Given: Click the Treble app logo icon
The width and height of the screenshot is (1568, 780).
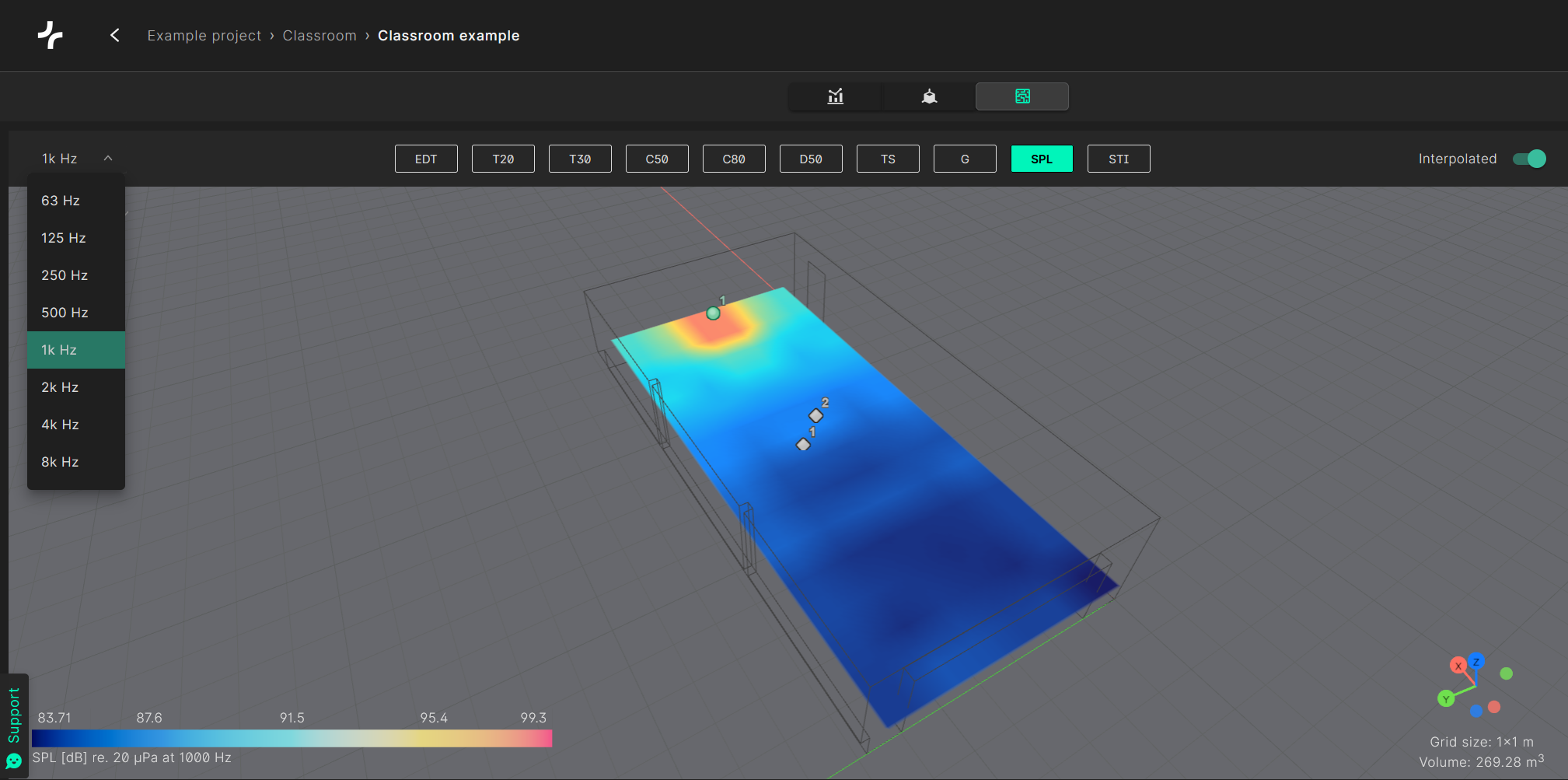Looking at the screenshot, I should (x=51, y=35).
